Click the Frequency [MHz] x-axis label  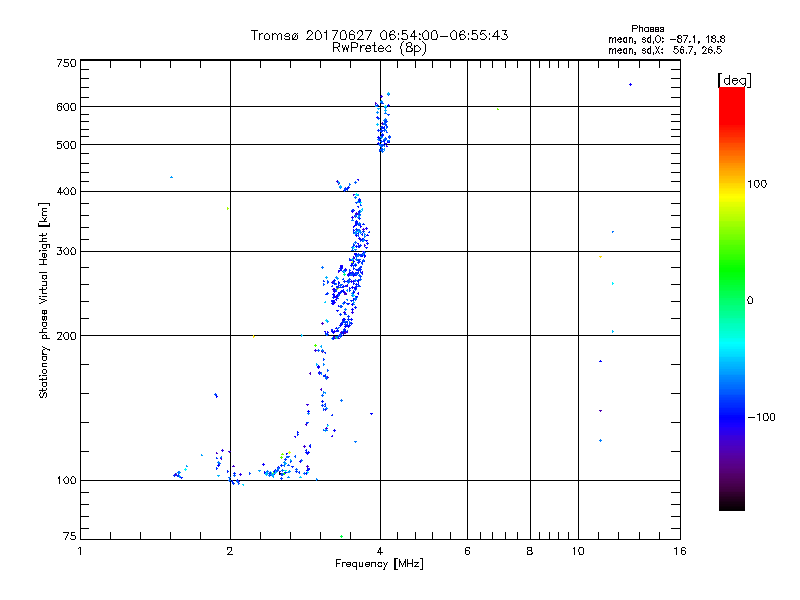(379, 565)
